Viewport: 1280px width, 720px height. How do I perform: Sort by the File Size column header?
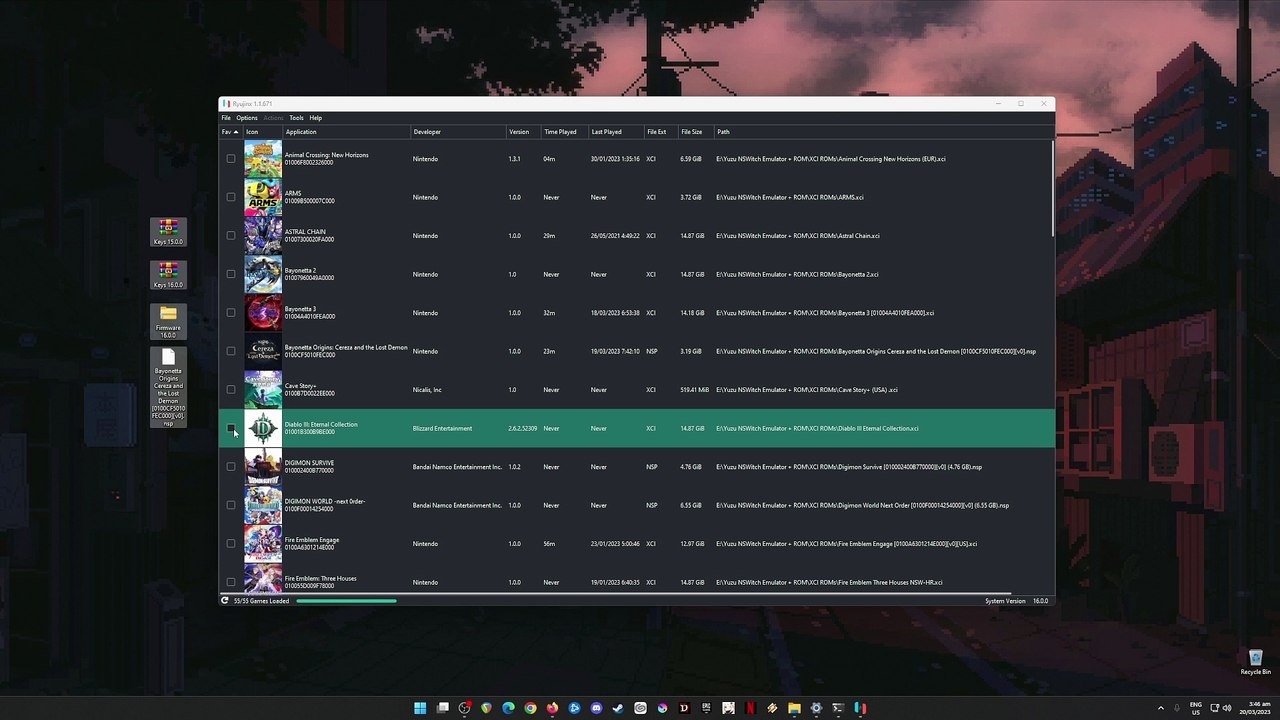click(x=695, y=132)
